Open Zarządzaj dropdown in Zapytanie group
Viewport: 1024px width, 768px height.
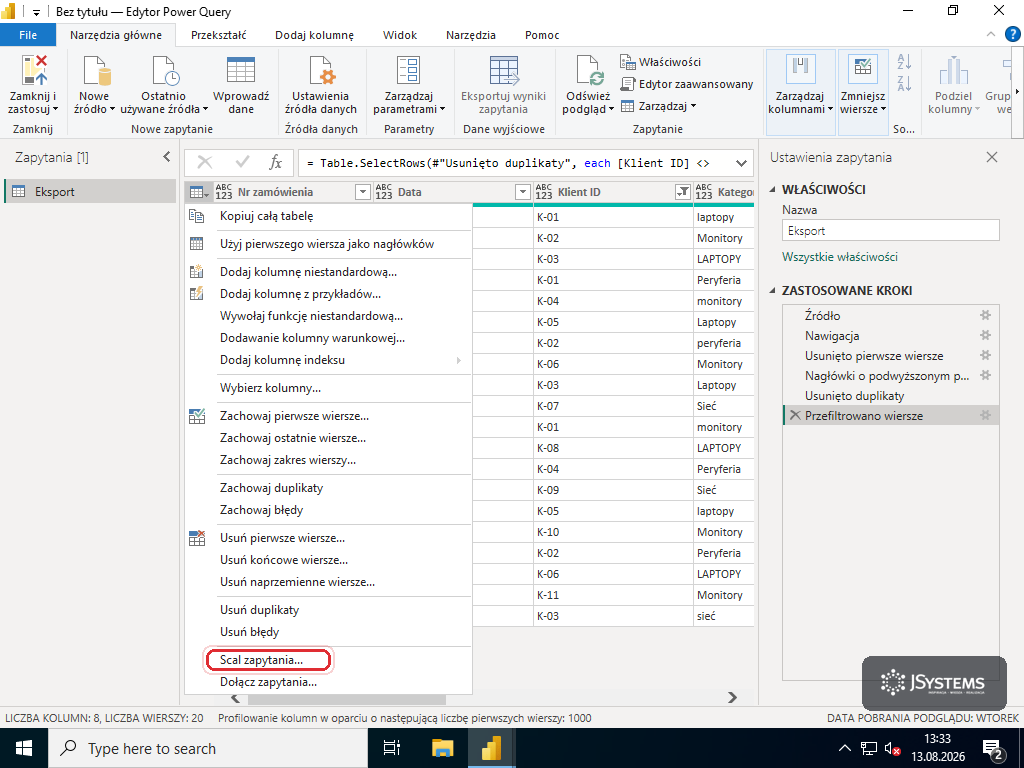[658, 106]
